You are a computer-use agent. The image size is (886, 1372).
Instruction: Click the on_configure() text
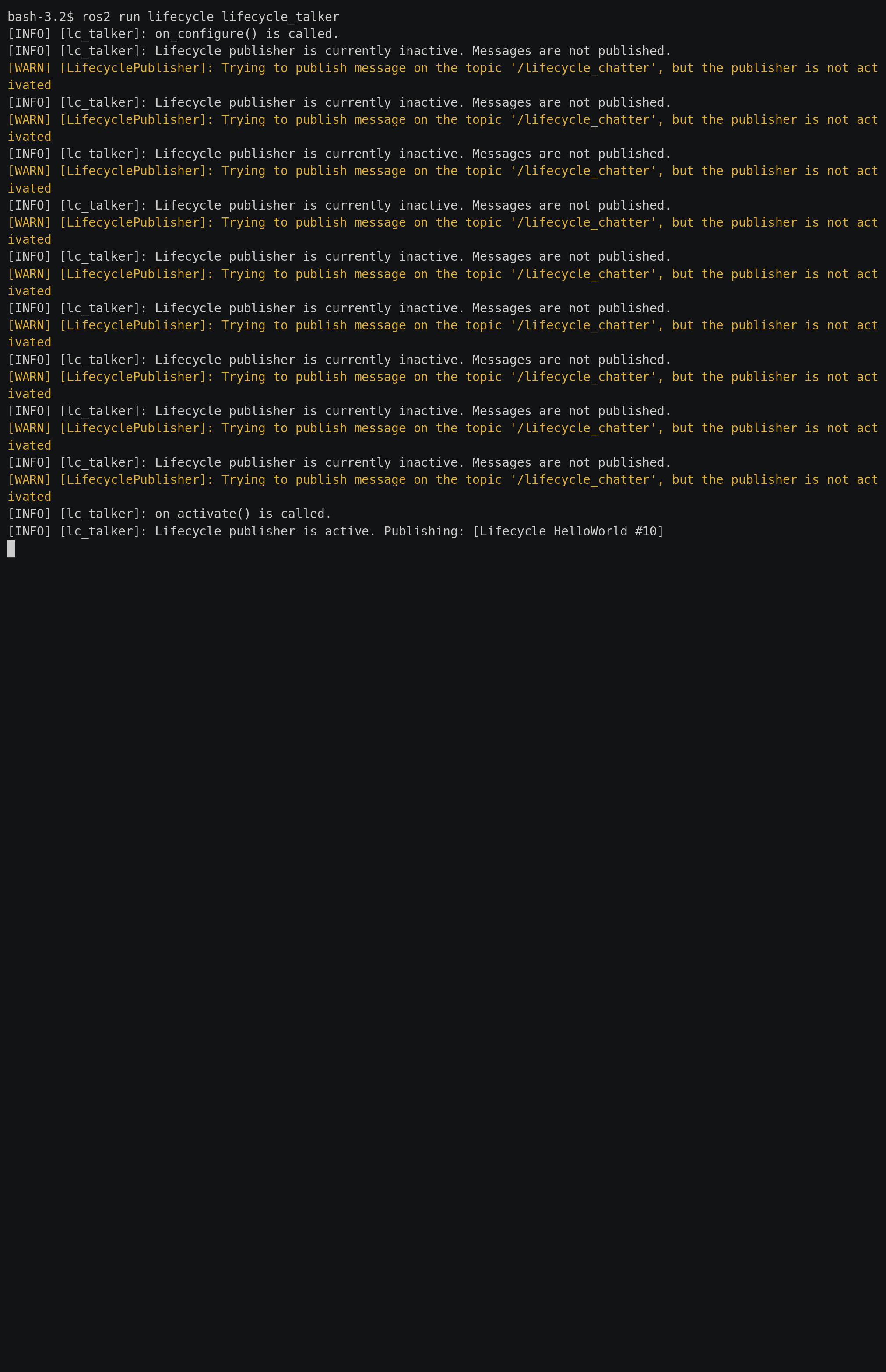pos(206,34)
